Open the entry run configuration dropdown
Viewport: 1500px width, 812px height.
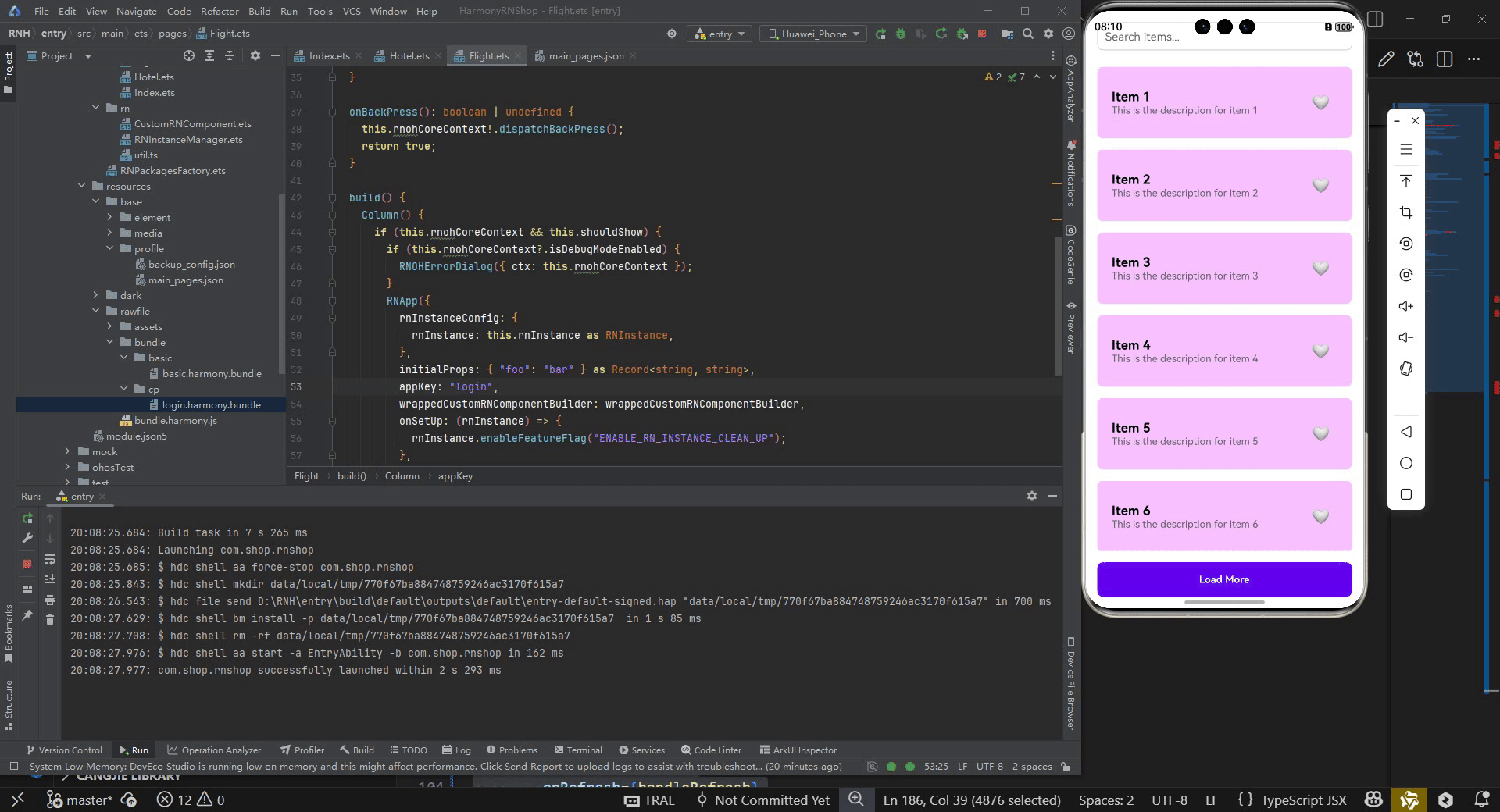(x=720, y=34)
